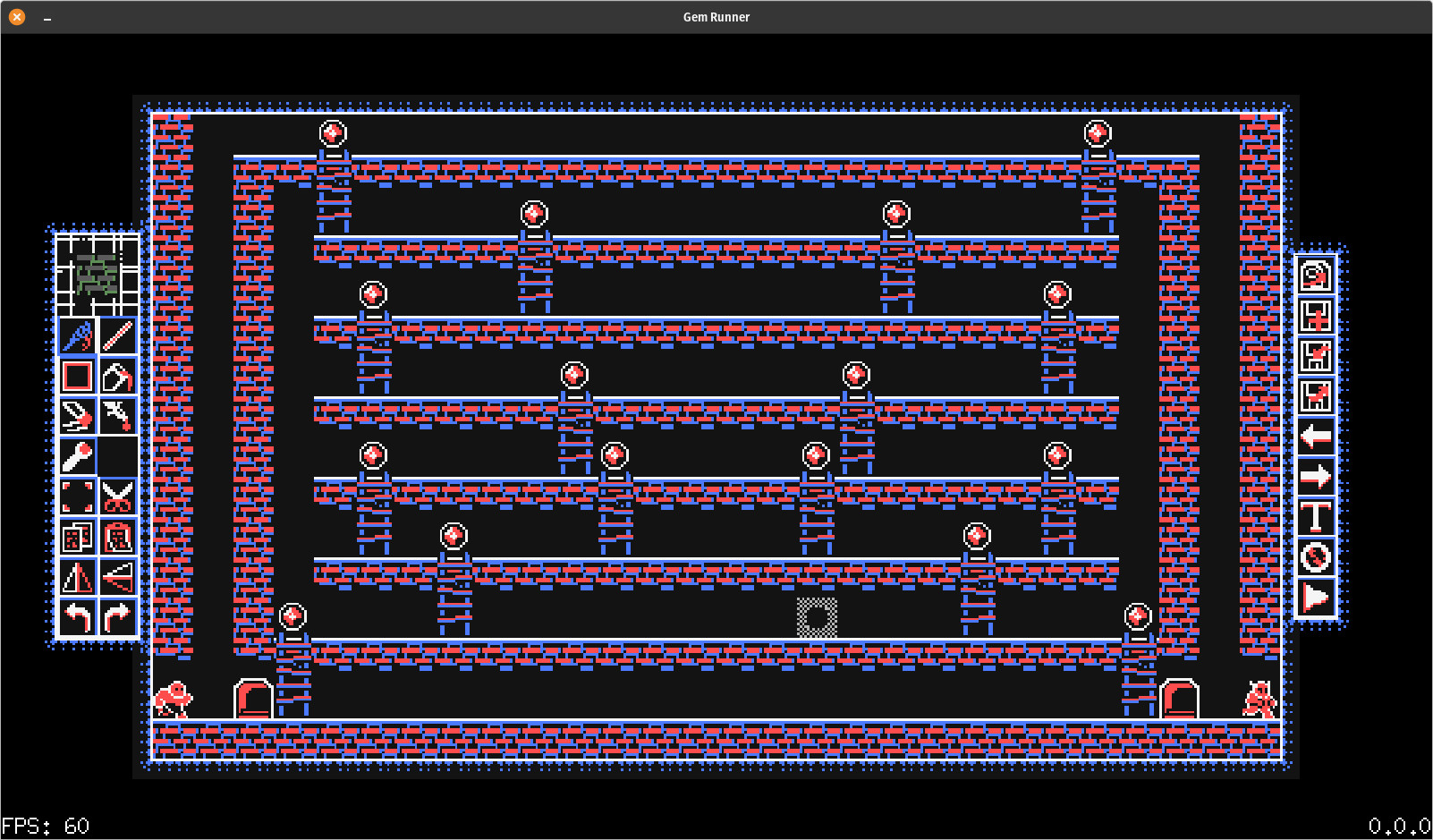Copy selection using the duplicate tiles icon
The height and width of the screenshot is (840, 1433).
pos(77,538)
